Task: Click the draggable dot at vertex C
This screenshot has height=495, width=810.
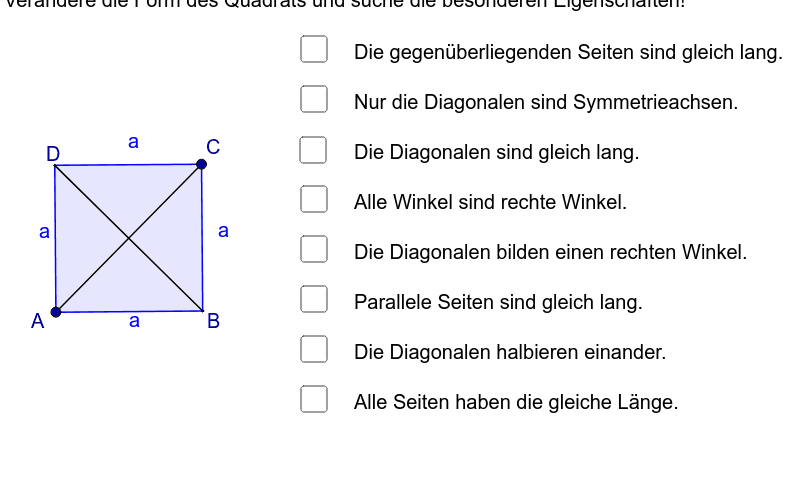Action: 201,164
